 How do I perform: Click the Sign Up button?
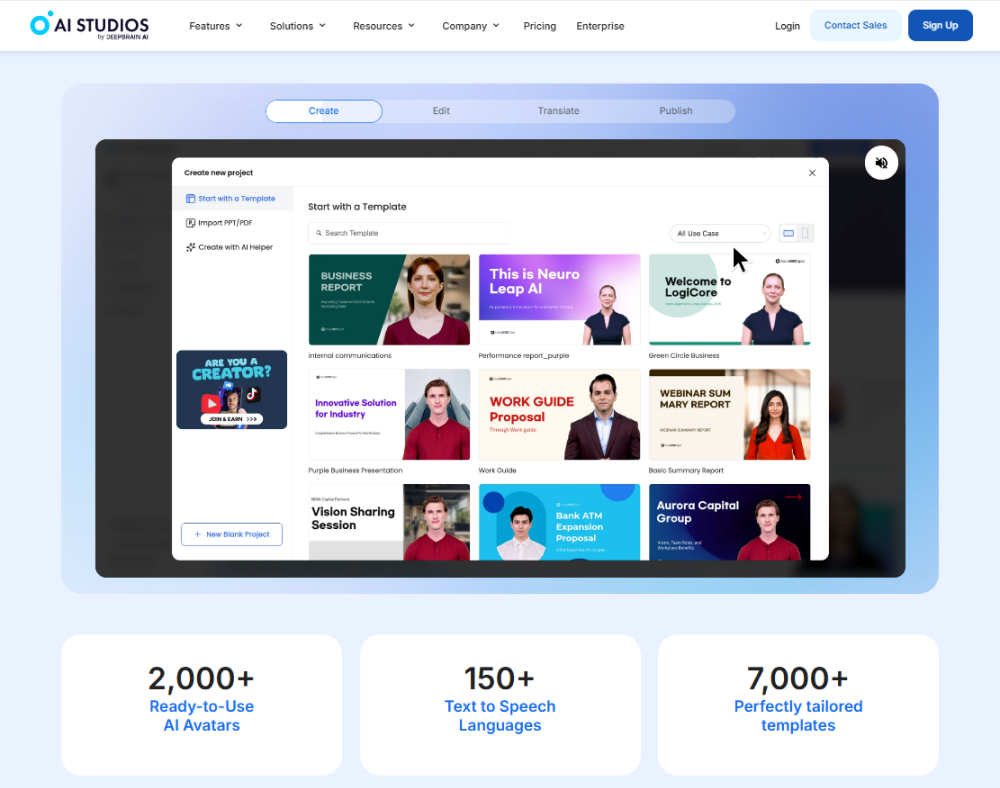[x=940, y=26]
